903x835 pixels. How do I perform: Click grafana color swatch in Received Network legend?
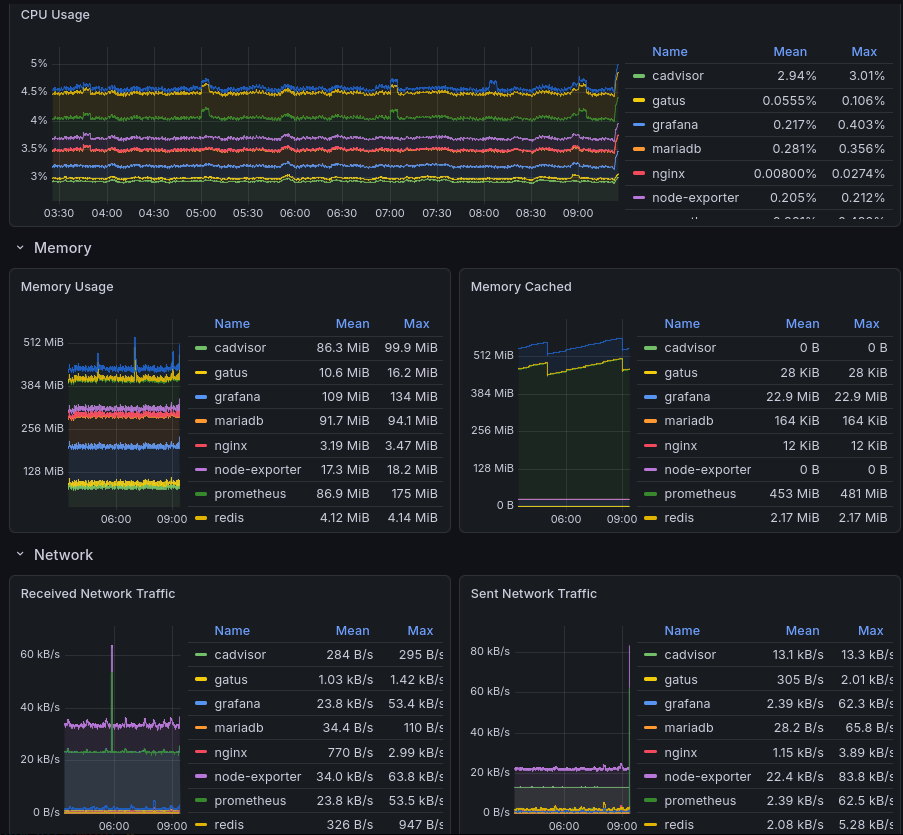(201, 704)
